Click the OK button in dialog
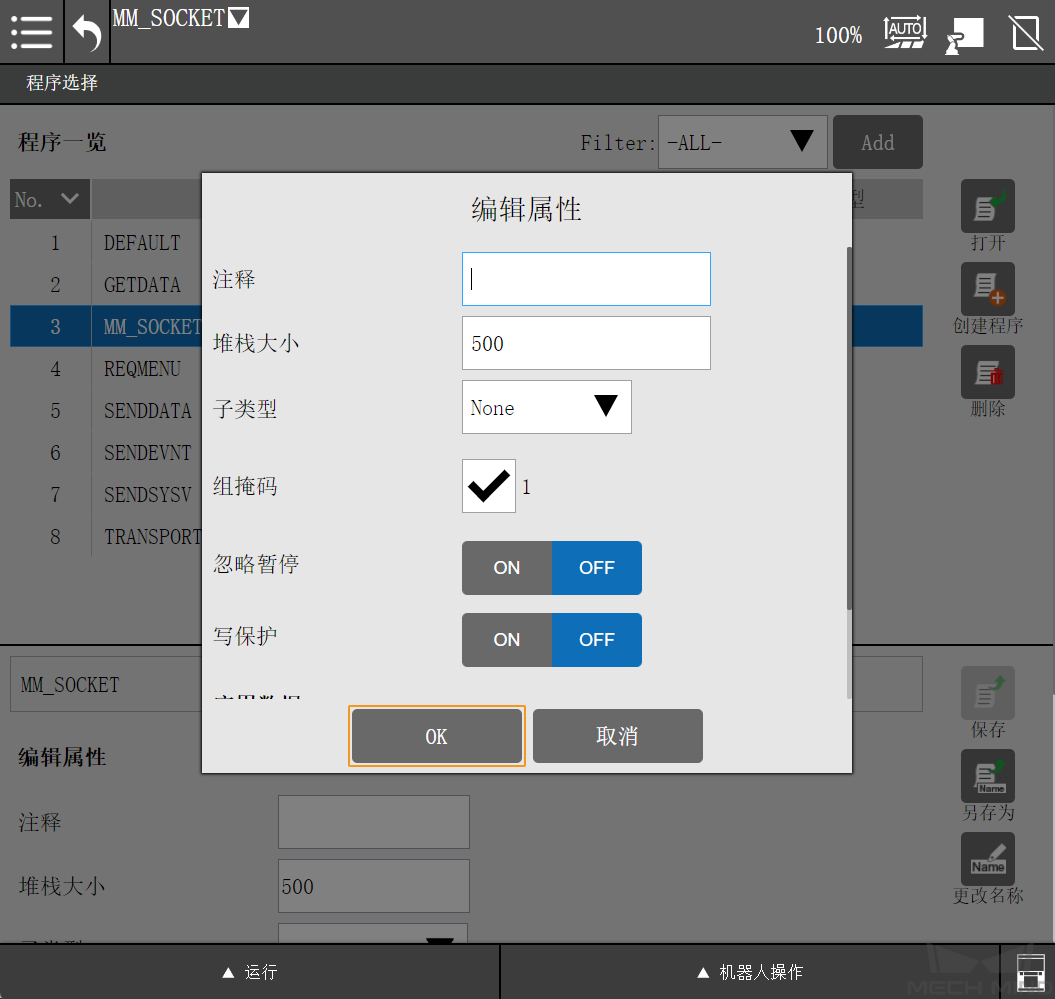 (x=437, y=736)
